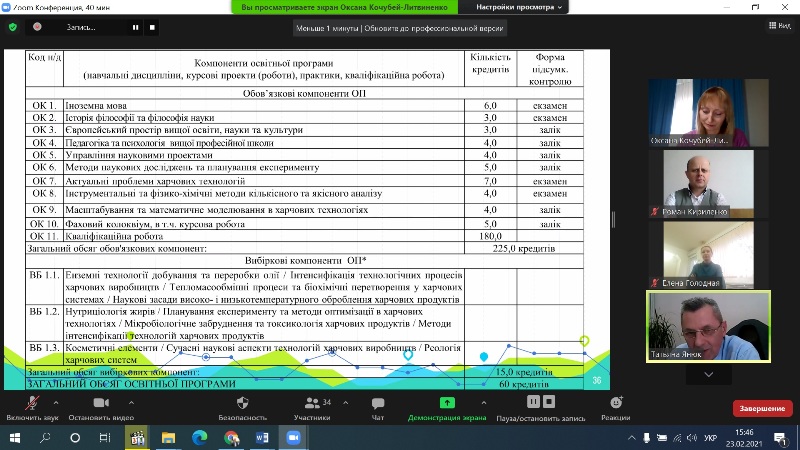Image resolution: width=800 pixels, height=450 pixels.
Task: Open Безопасность security shield
Action: 242,408
